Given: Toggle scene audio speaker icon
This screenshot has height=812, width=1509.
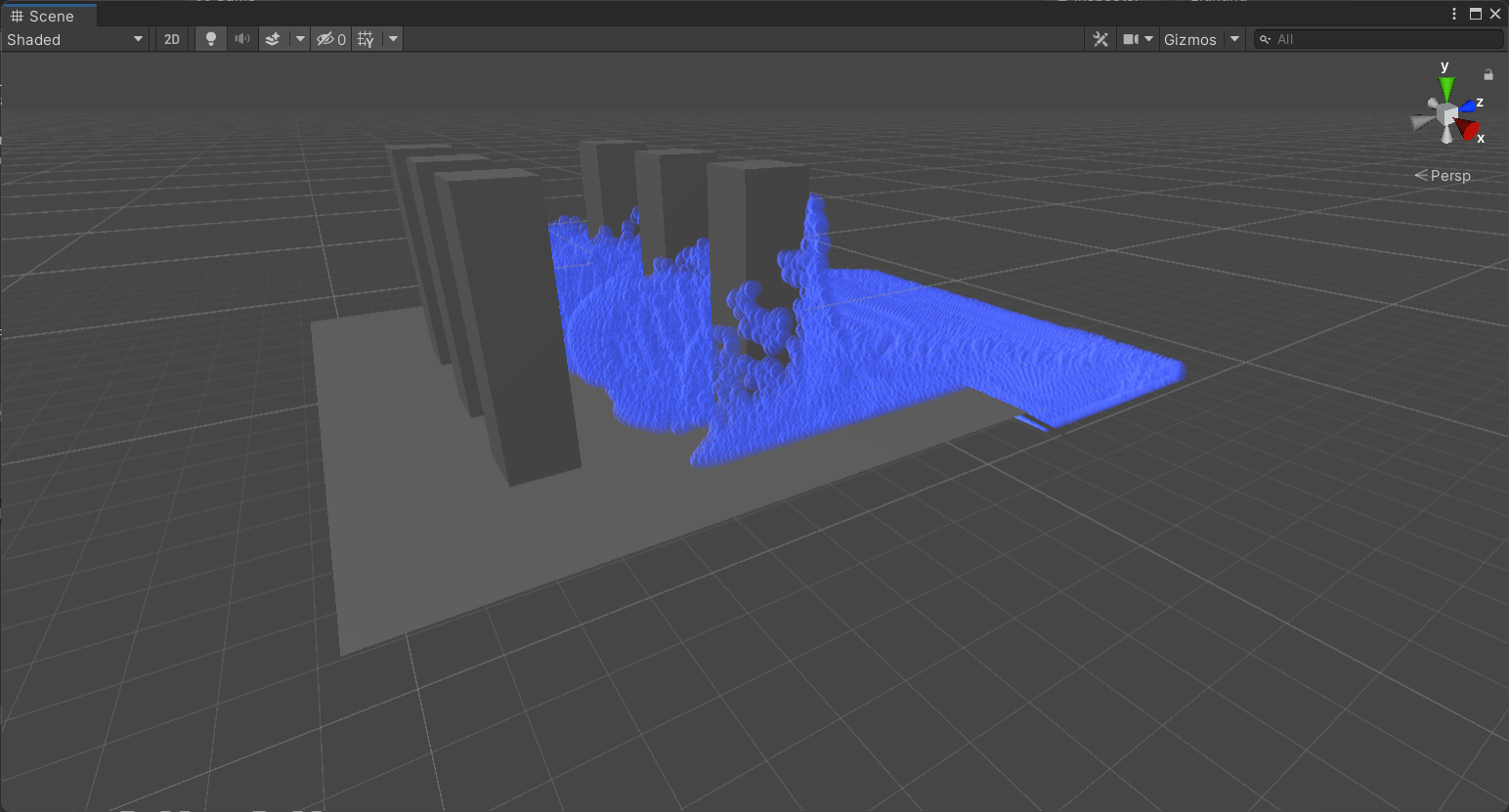Looking at the screenshot, I should pos(241,39).
